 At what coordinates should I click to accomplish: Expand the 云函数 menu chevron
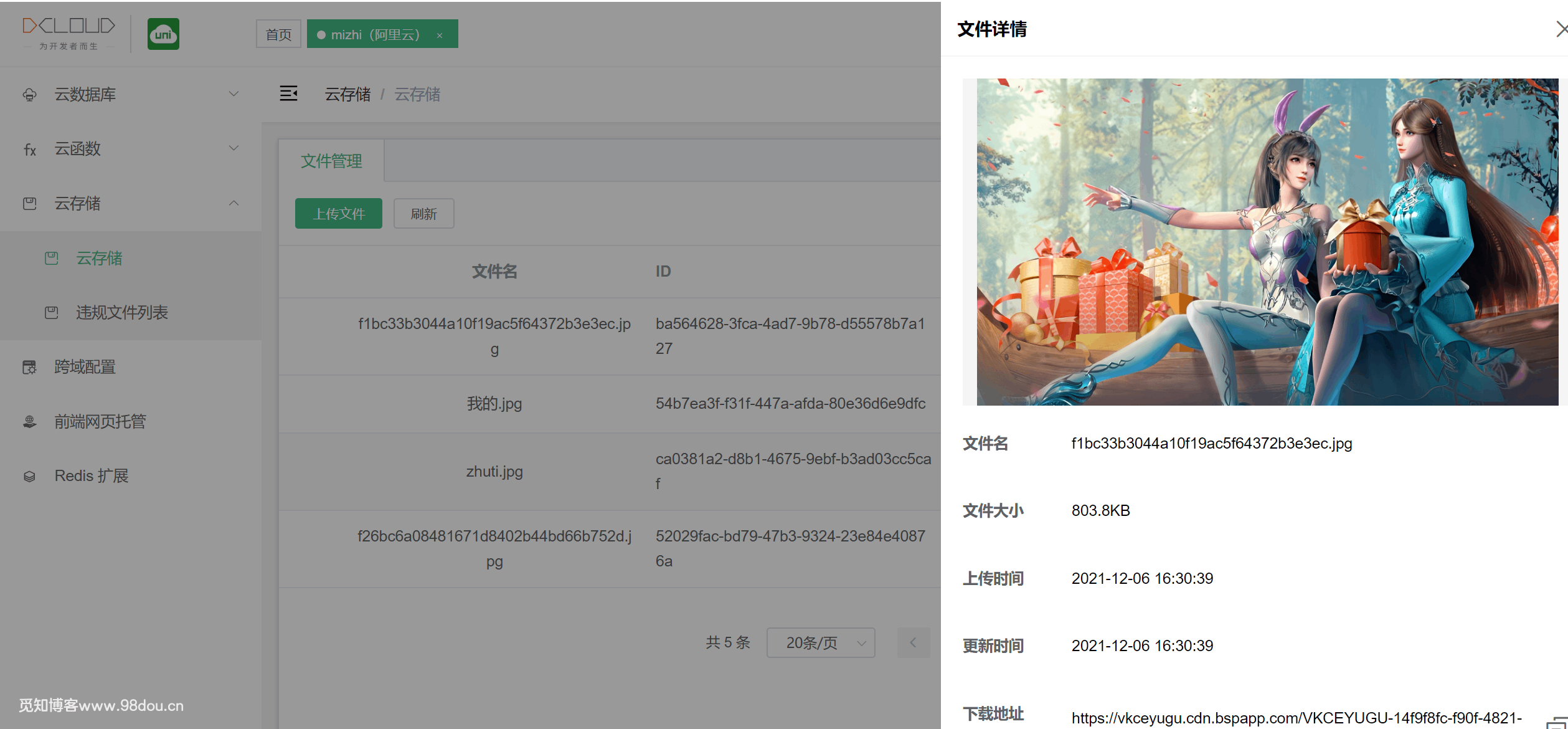pyautogui.click(x=234, y=148)
